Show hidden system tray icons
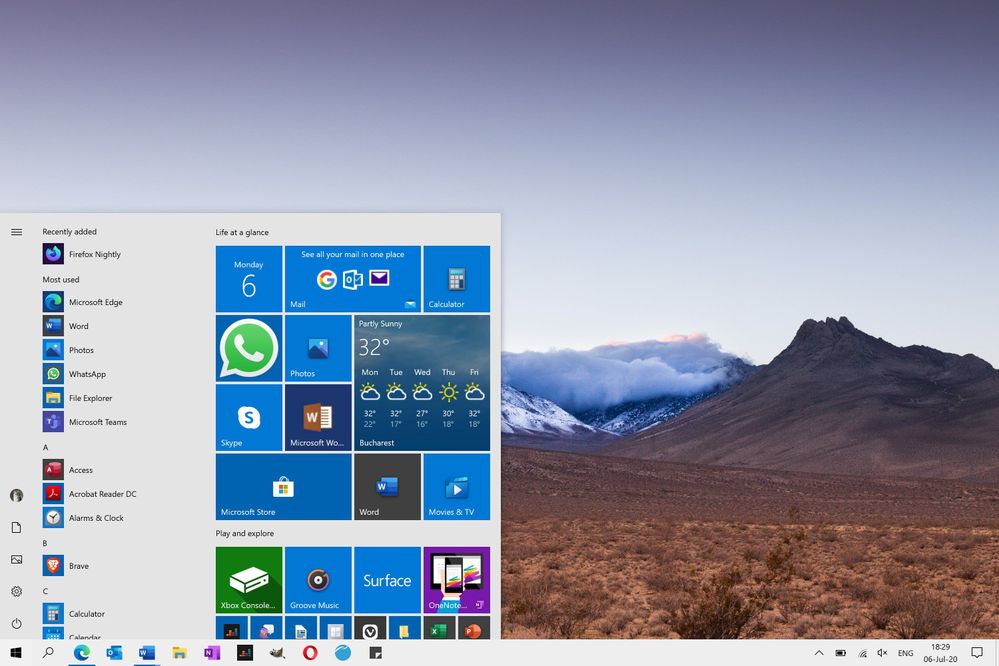This screenshot has height=666, width=999. (x=819, y=653)
